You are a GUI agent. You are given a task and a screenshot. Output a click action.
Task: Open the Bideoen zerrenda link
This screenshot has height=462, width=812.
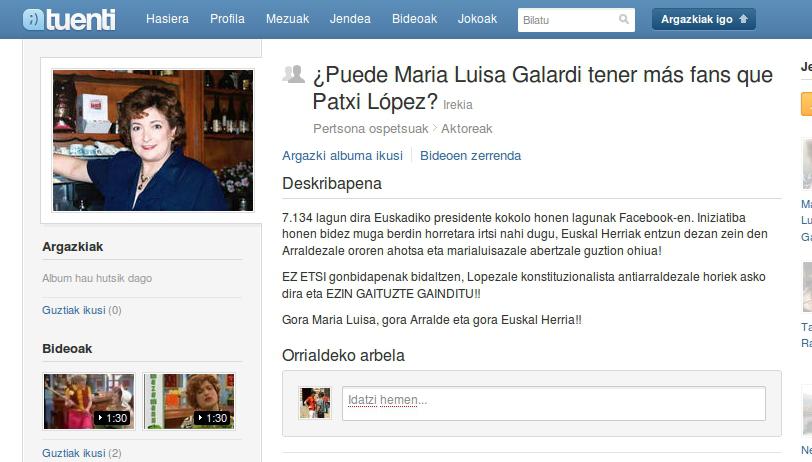tap(470, 155)
